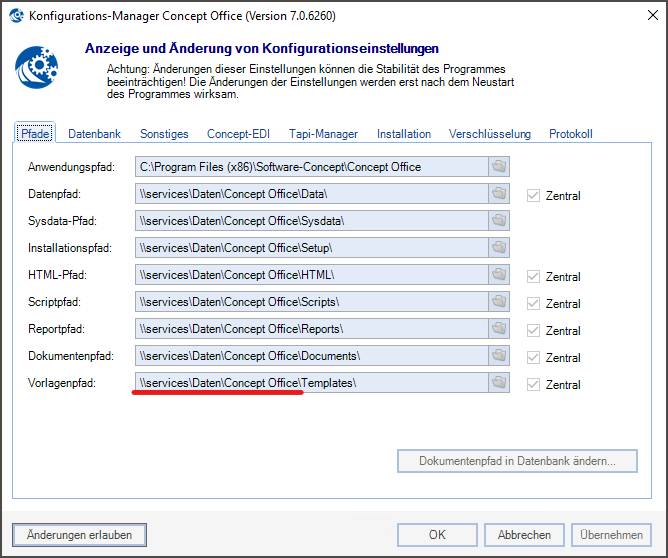The width and height of the screenshot is (668, 558).
Task: Click into the Vorlagenpfad field
Action: tap(311, 383)
